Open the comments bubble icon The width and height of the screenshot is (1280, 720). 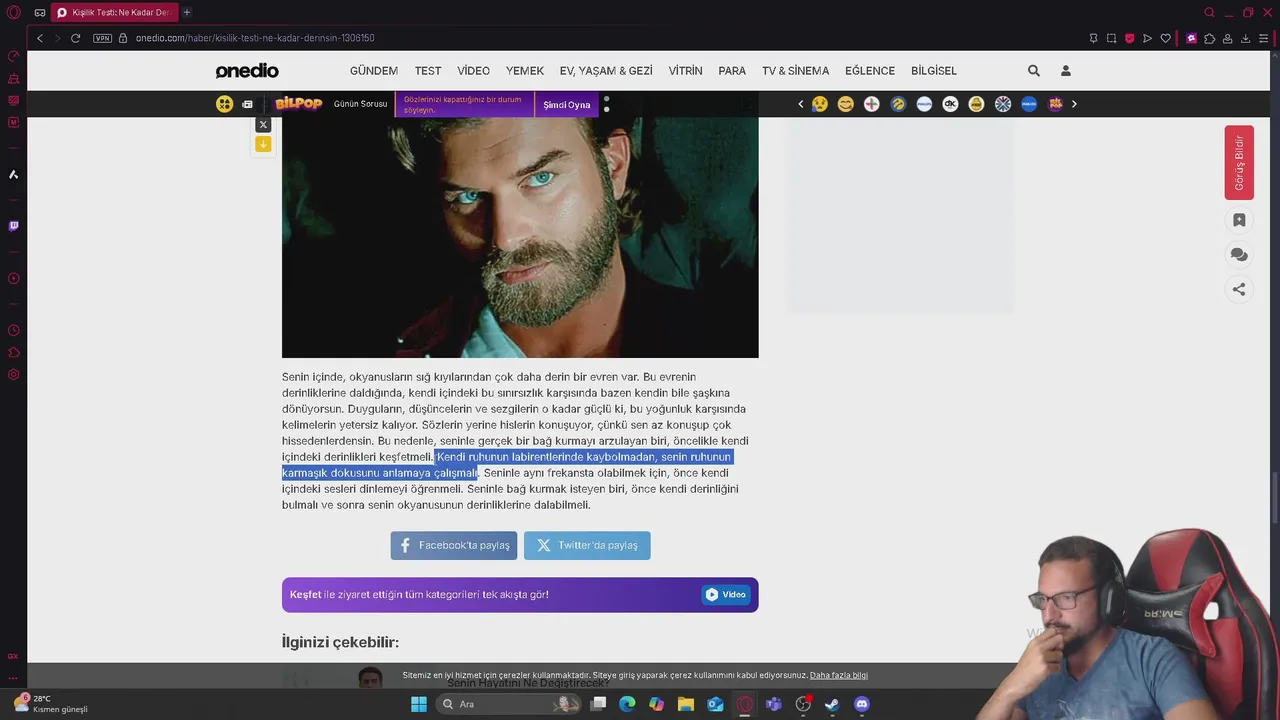click(x=1239, y=255)
